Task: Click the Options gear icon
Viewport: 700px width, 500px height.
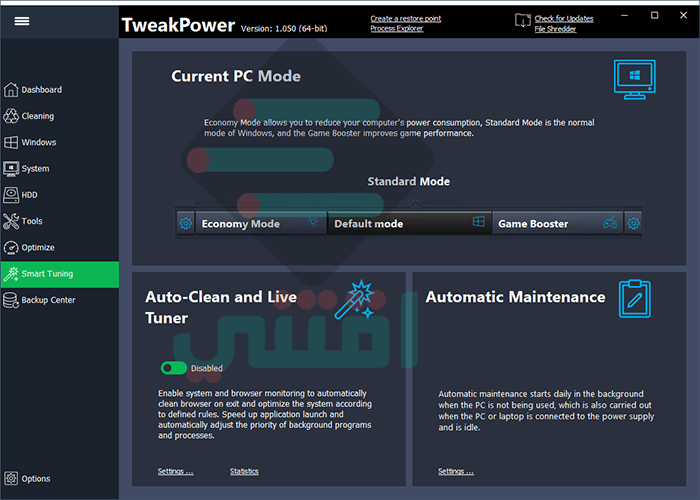Action: [x=11, y=479]
